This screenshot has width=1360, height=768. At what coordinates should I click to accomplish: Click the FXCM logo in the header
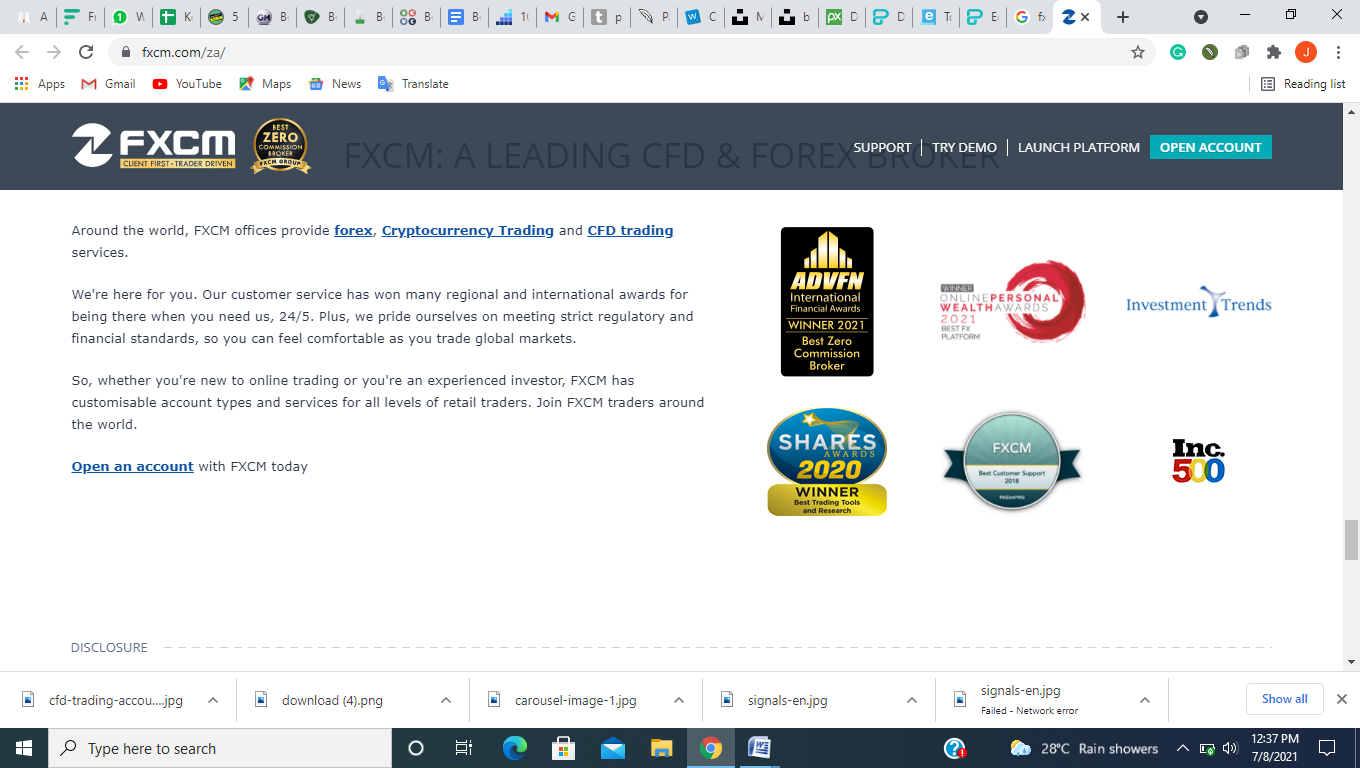[154, 147]
